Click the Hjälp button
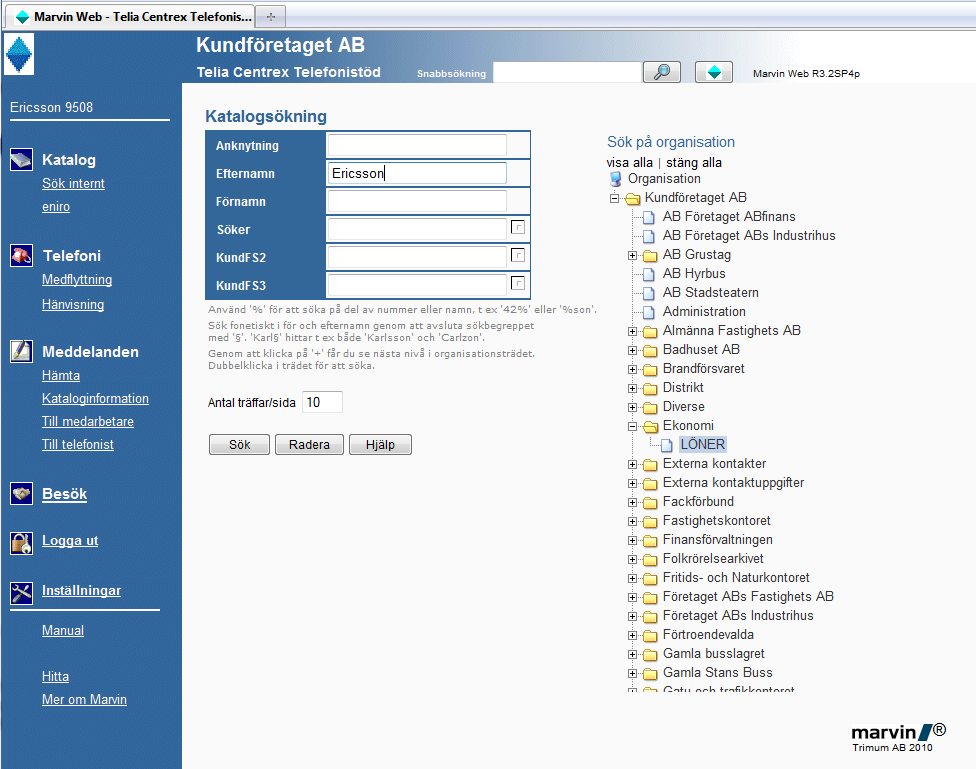Viewport: 976px width, 769px height. tap(380, 445)
